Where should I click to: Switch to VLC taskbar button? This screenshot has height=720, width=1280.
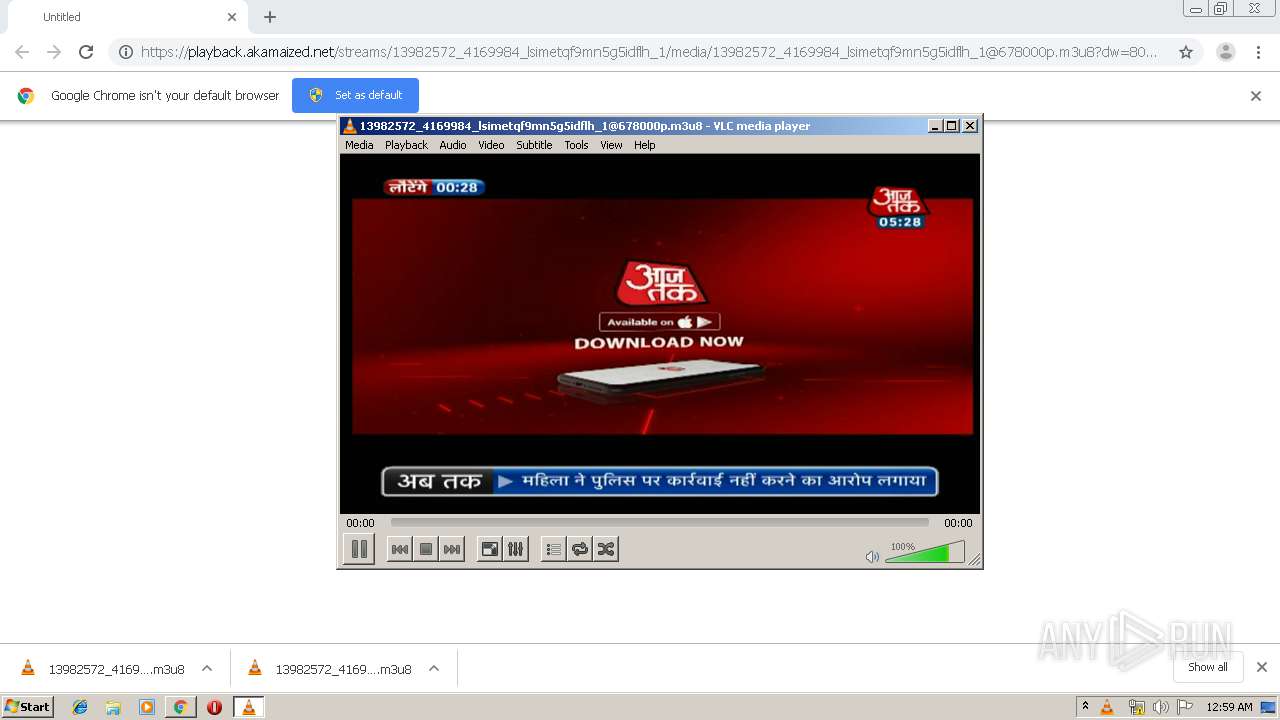pyautogui.click(x=248, y=707)
